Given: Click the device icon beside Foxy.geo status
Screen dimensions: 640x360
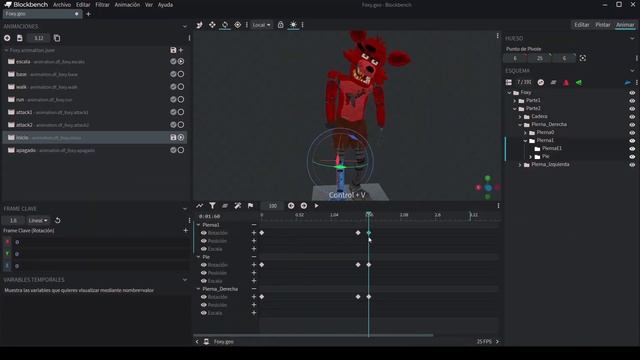Looking at the screenshot, I should pos(206,342).
